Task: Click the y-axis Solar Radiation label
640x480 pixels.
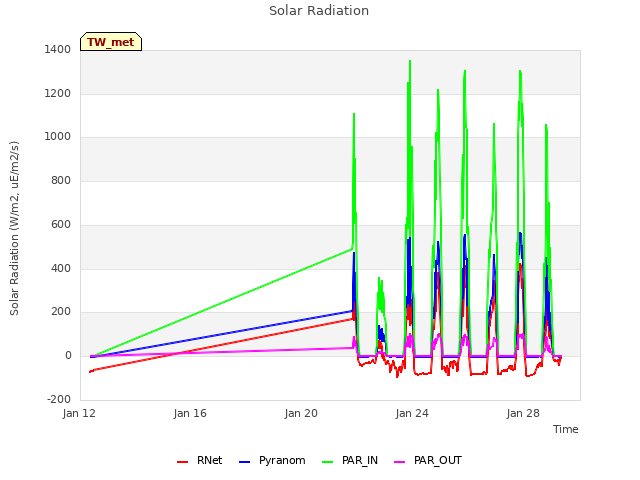Action: point(14,228)
